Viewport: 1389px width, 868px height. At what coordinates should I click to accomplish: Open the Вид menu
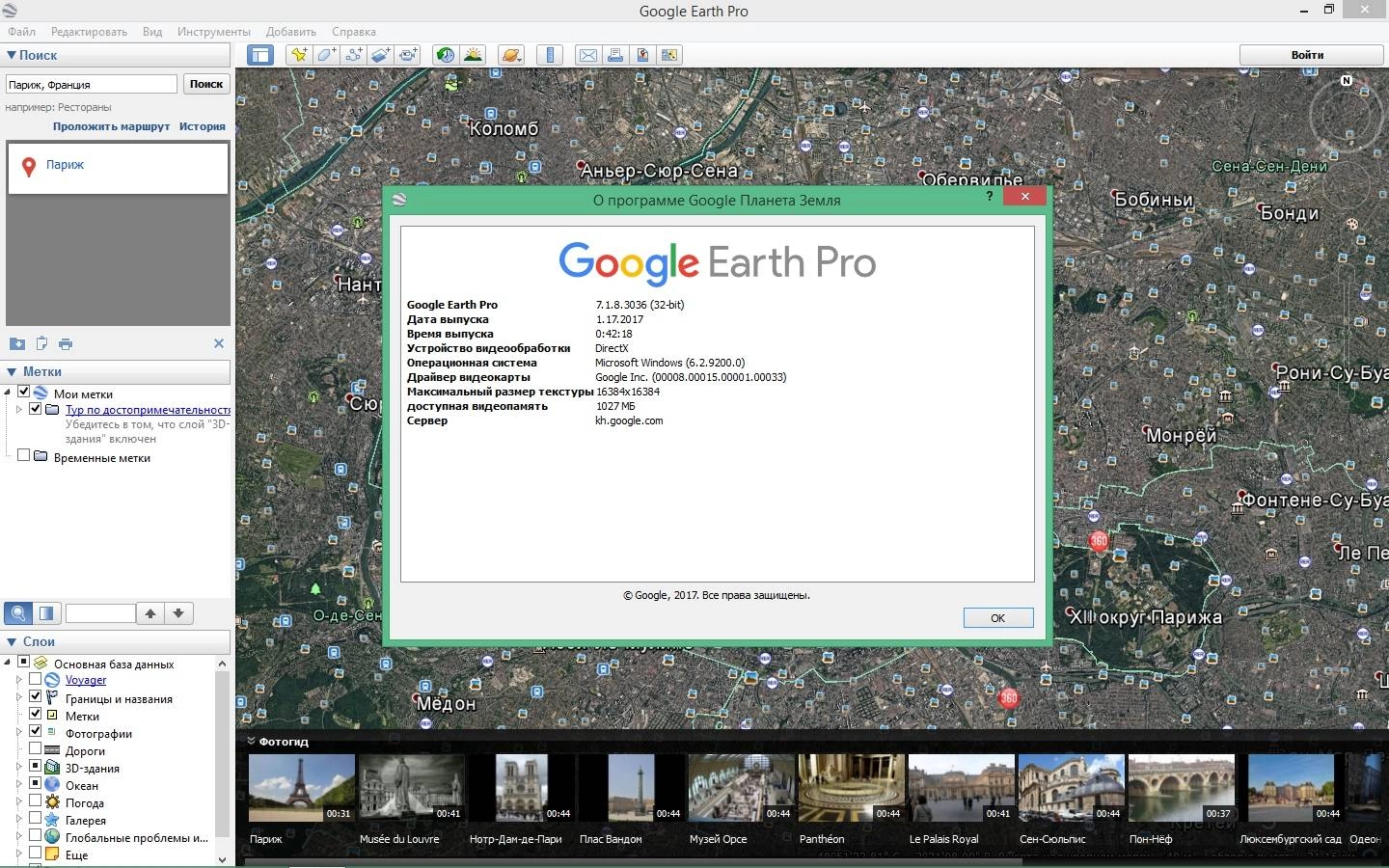[x=152, y=32]
